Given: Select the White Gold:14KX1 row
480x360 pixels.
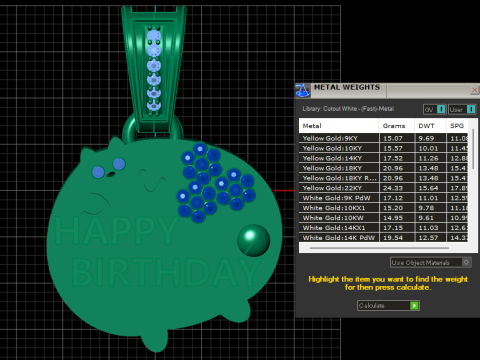Looking at the screenshot, I should (384, 228).
